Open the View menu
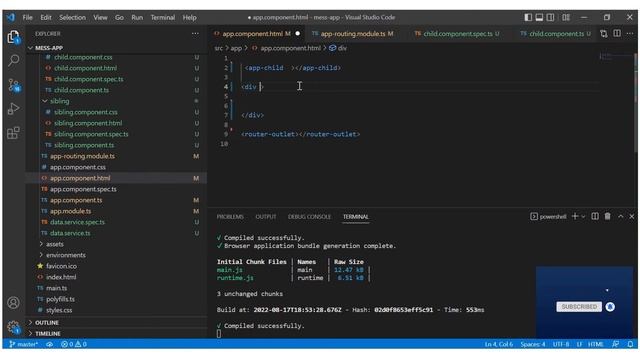Image resolution: width=640 pixels, height=360 pixels. (x=100, y=18)
